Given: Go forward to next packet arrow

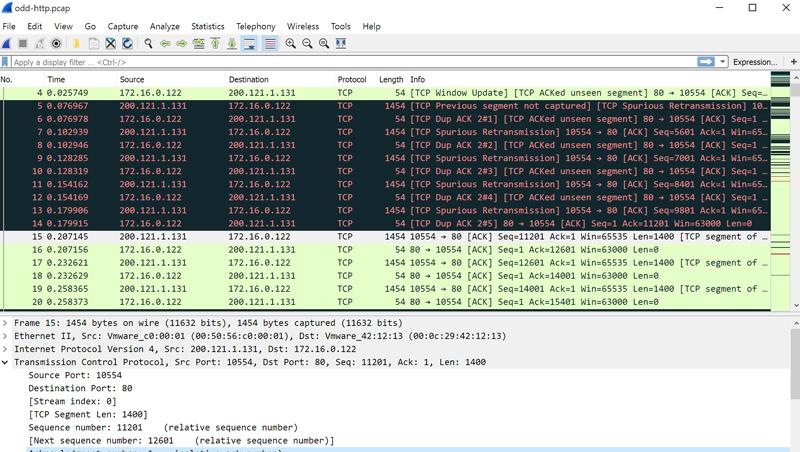Looking at the screenshot, I should coord(182,44).
